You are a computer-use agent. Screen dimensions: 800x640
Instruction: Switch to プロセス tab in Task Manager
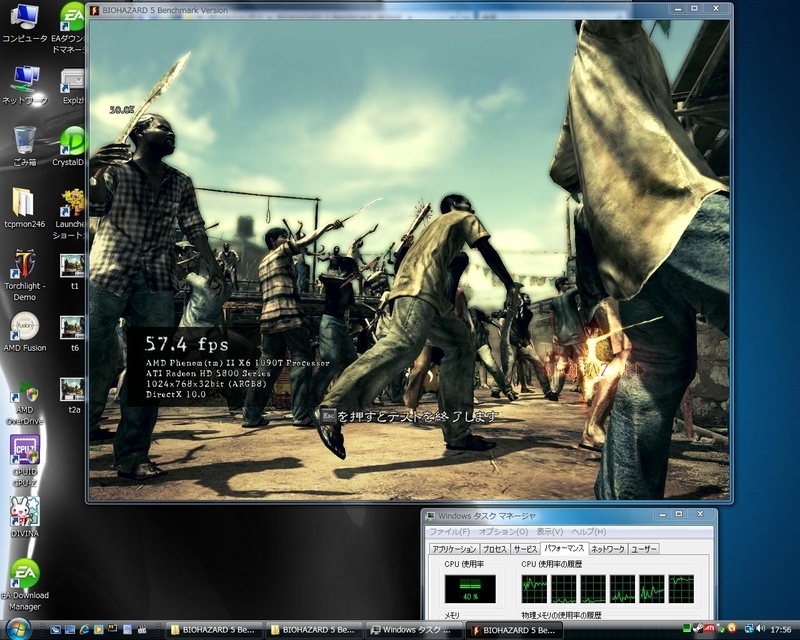(x=494, y=549)
